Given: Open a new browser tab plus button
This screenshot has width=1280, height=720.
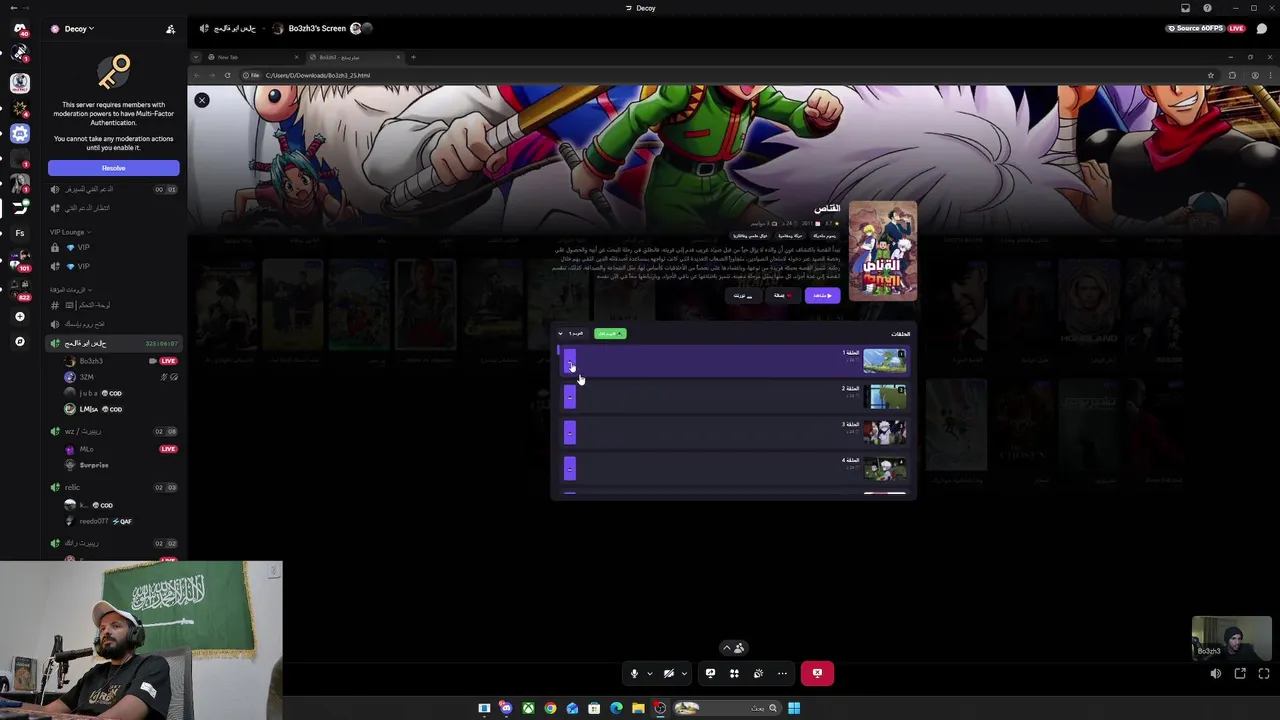Looking at the screenshot, I should [x=414, y=57].
